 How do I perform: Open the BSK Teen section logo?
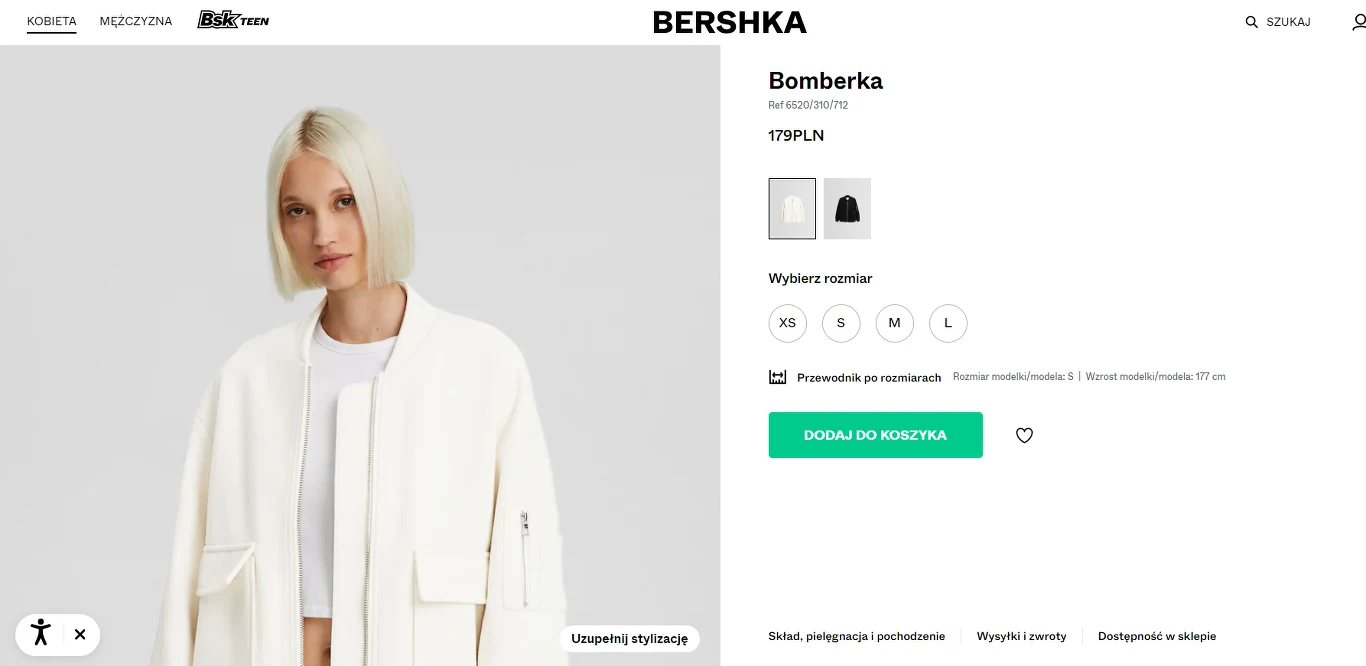[232, 19]
